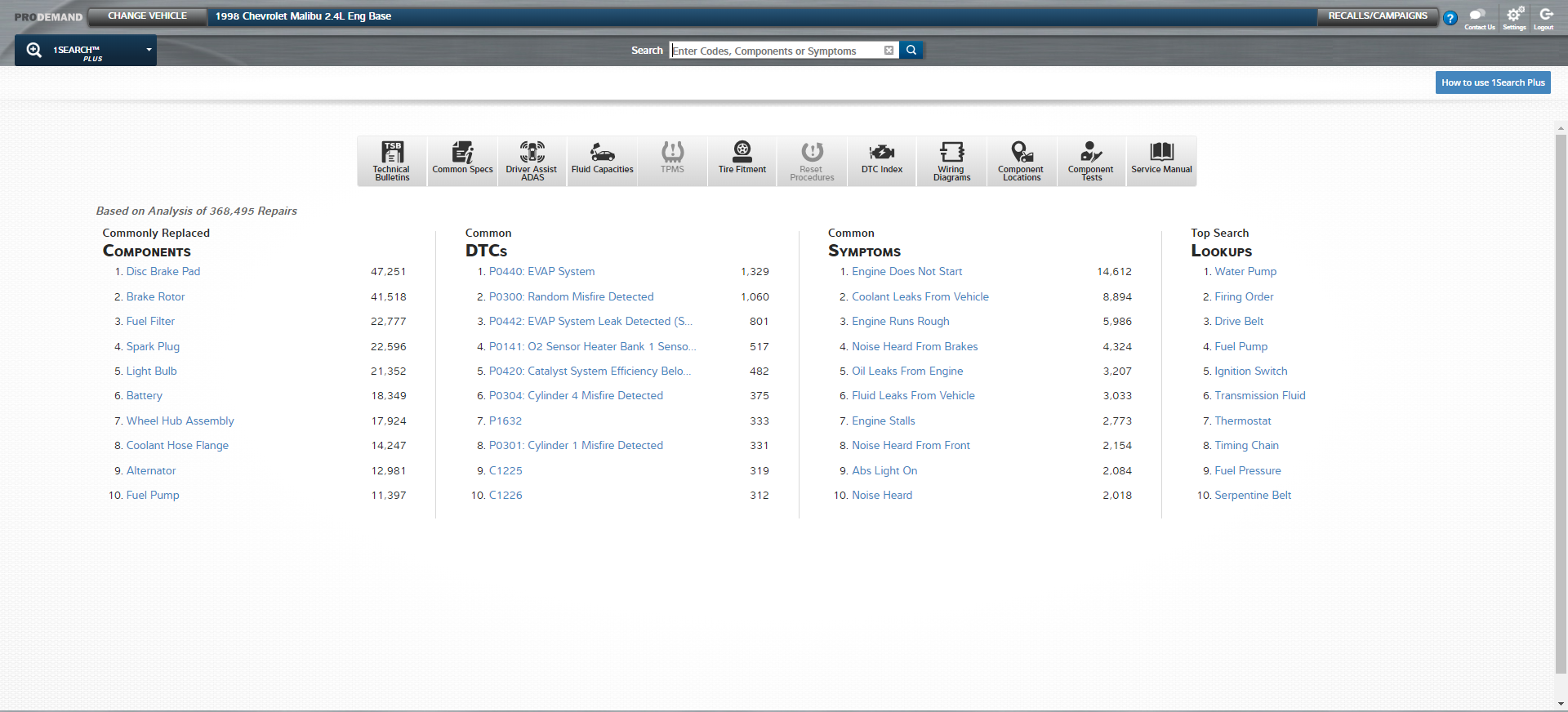The image size is (1568, 712).
Task: Open Technical Bulletins (TSB) icon
Action: coord(392,161)
